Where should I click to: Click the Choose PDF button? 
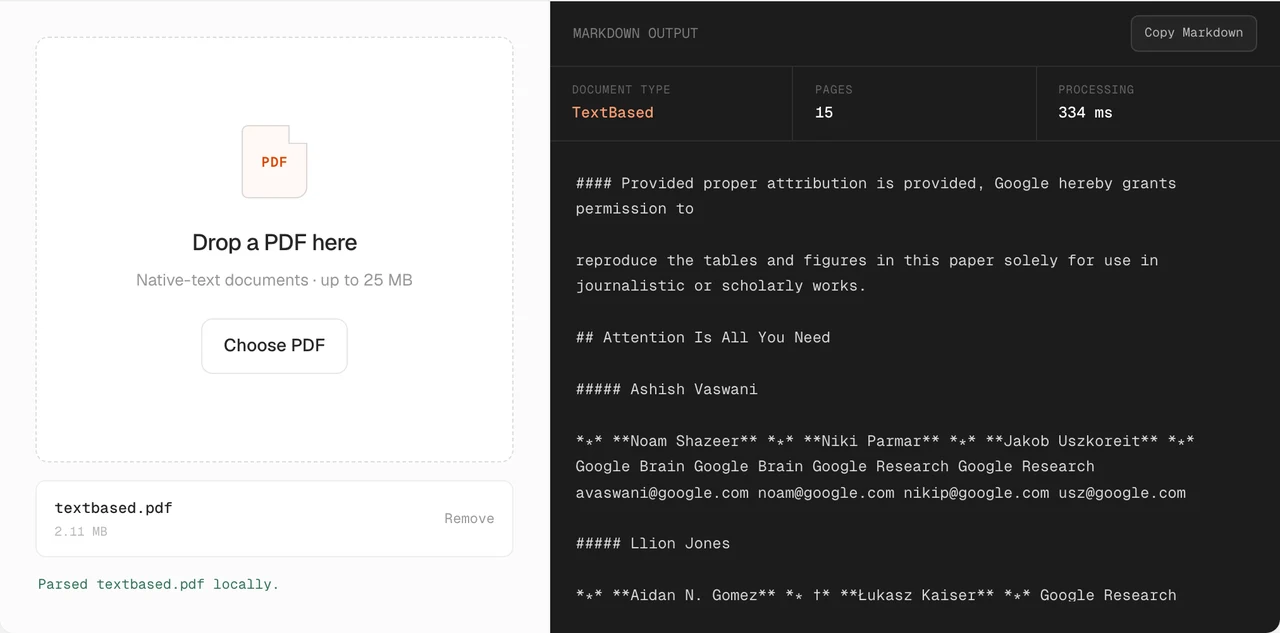[274, 346]
